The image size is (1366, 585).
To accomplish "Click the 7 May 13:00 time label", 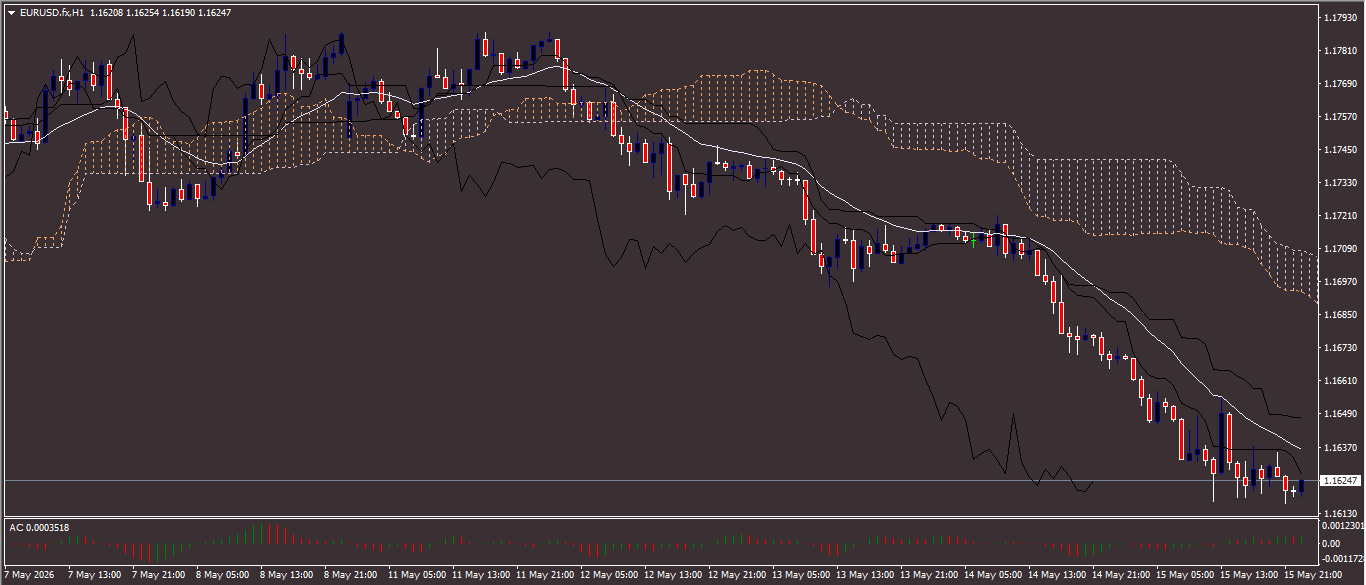I will [96, 576].
